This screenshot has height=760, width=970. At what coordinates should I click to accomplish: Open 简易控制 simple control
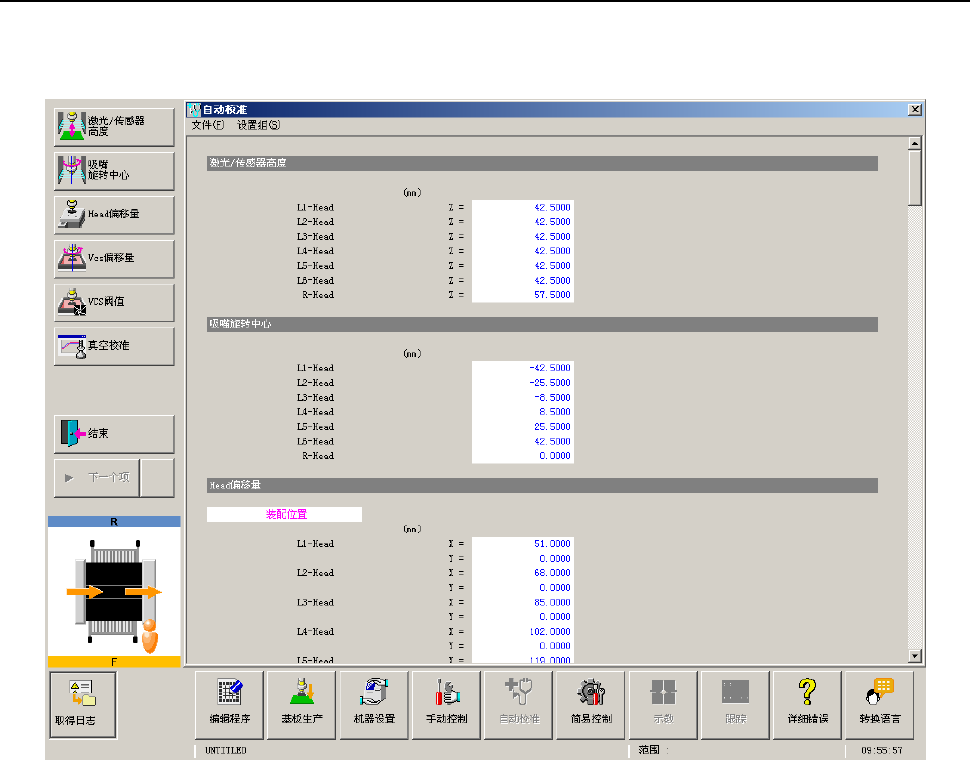tap(591, 705)
